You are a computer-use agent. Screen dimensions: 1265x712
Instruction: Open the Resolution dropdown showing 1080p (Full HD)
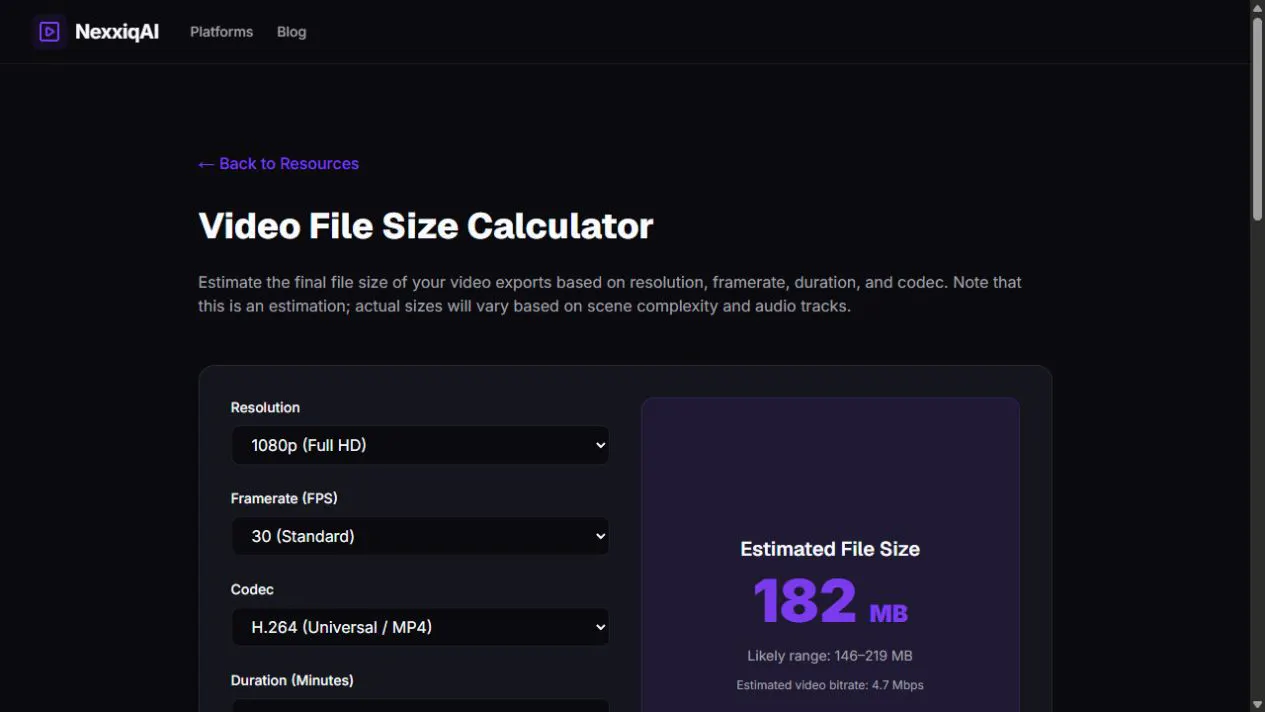tap(420, 445)
